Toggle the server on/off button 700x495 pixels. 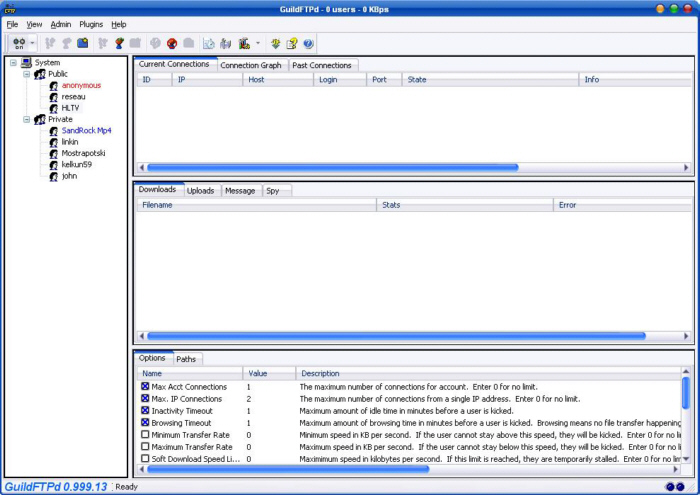click(19, 43)
